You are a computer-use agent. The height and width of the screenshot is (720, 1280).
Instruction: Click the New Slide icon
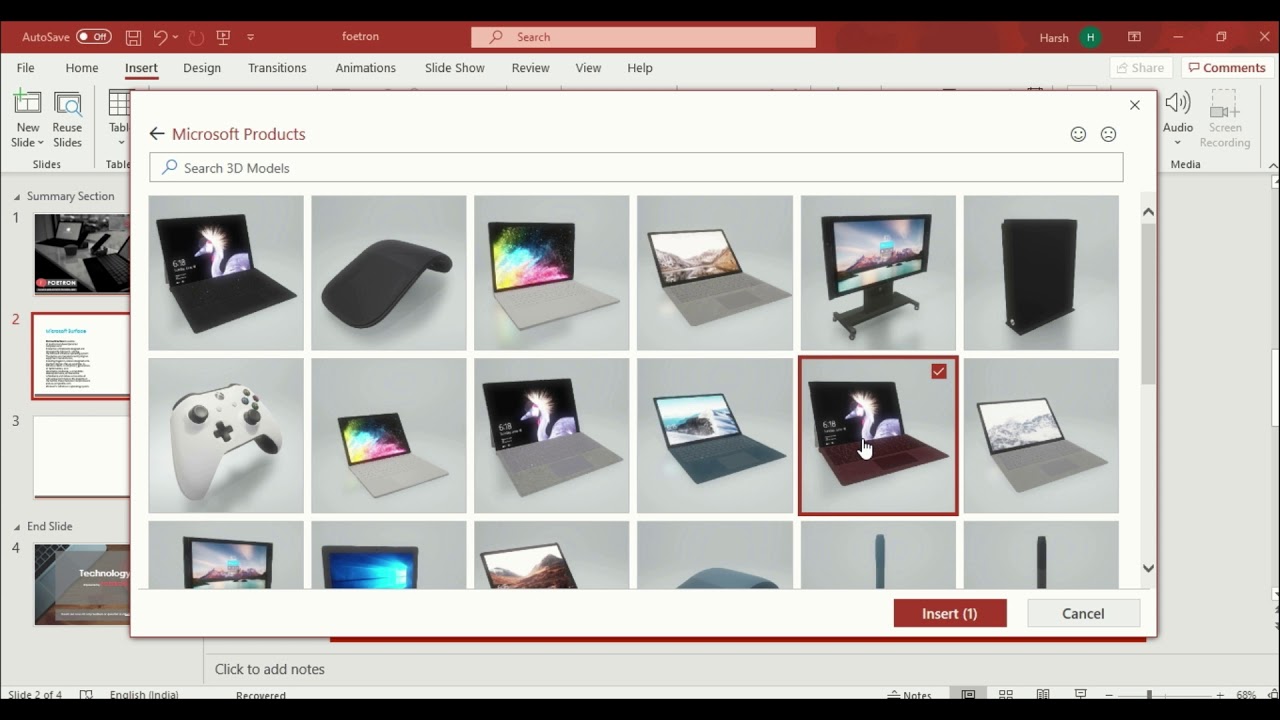tap(27, 103)
